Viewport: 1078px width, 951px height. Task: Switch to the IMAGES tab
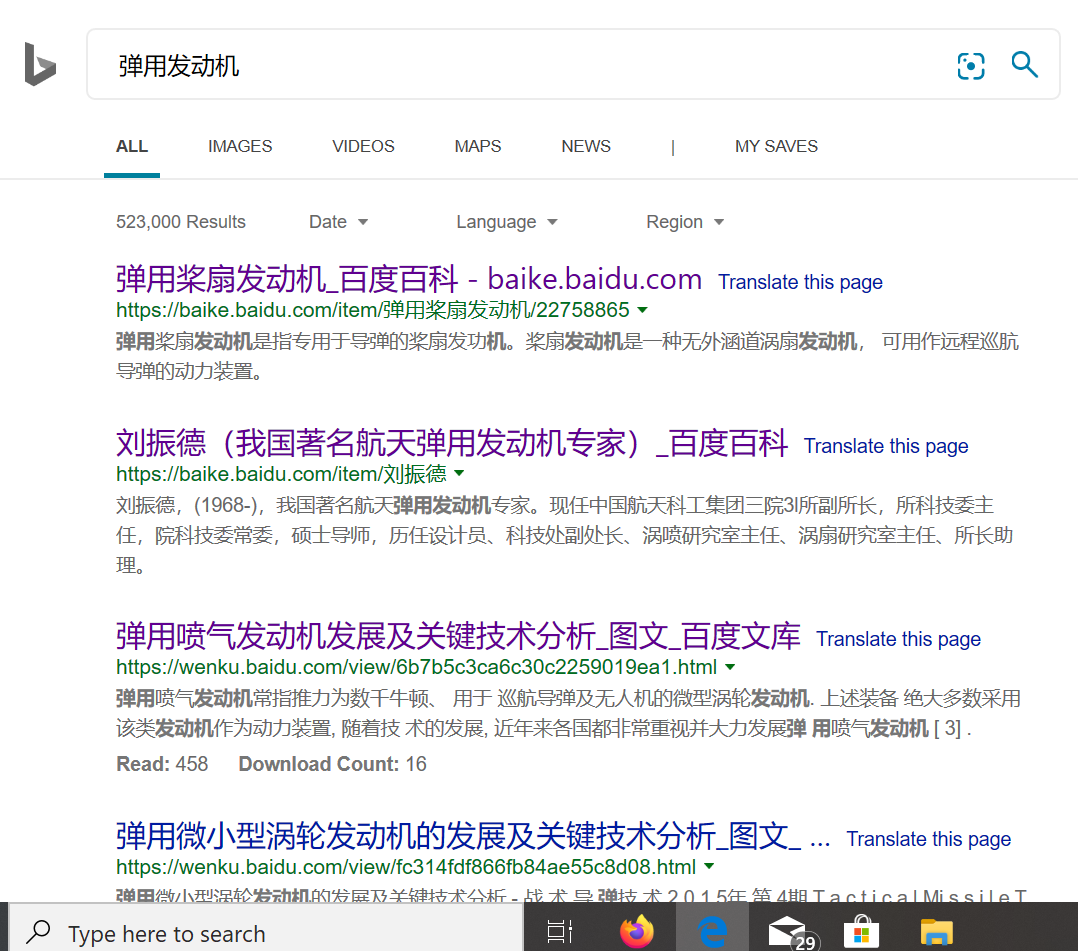(240, 146)
